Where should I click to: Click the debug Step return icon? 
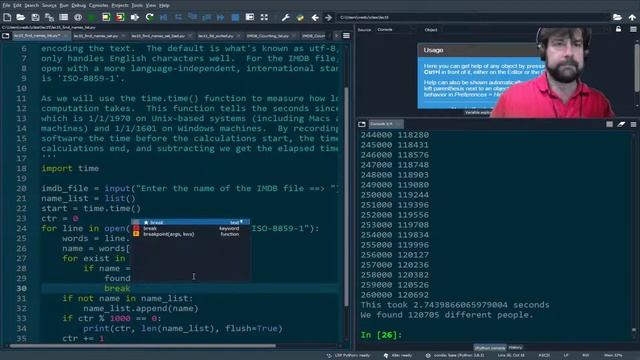[207, 17]
